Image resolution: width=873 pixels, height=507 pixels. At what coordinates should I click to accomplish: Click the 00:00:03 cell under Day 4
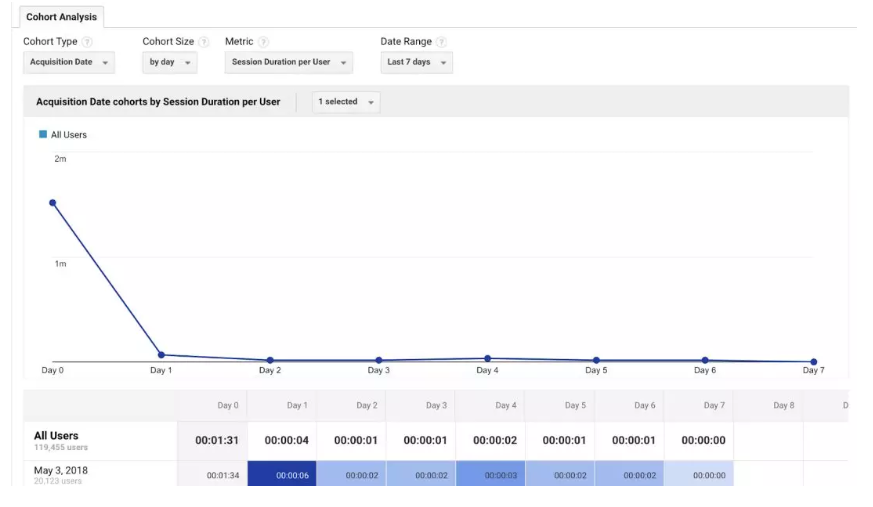coord(499,475)
